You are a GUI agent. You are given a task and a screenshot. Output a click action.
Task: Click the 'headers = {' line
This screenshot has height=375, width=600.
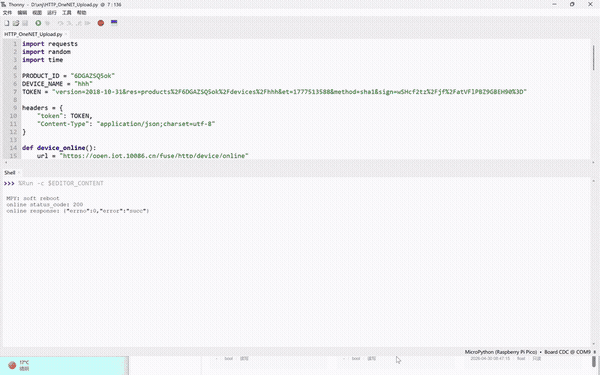[42, 108]
